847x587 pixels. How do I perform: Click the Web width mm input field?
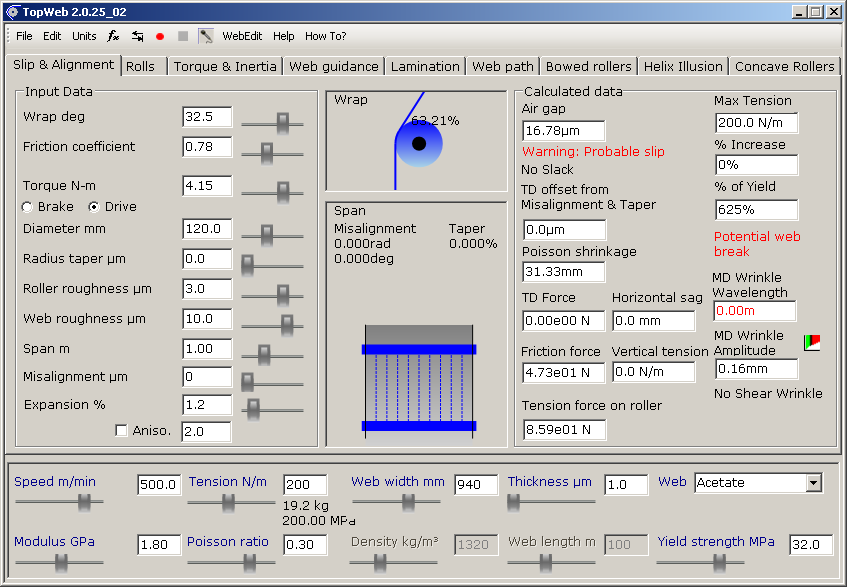[476, 484]
